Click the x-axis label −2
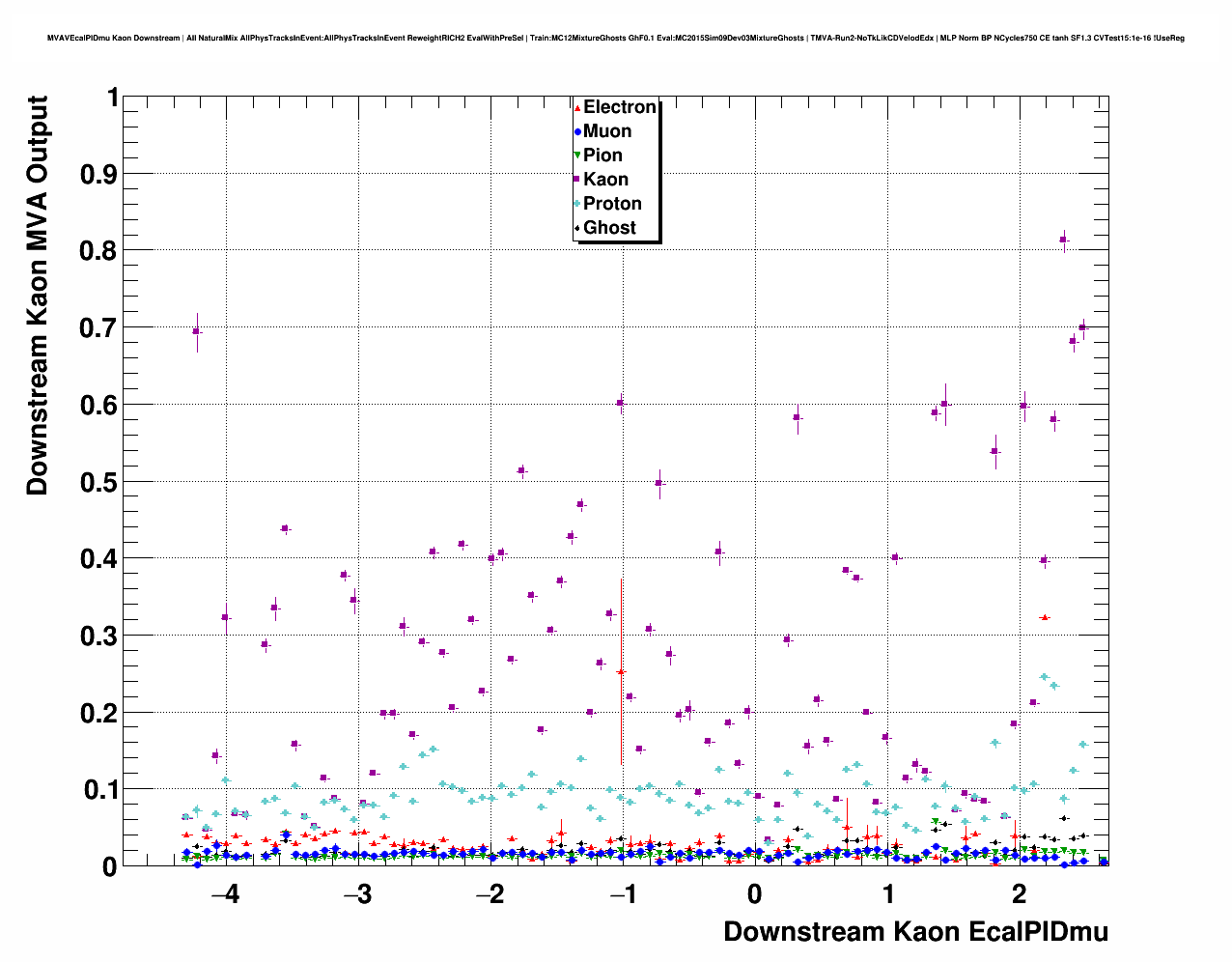The height and width of the screenshot is (962, 1232). (490, 894)
